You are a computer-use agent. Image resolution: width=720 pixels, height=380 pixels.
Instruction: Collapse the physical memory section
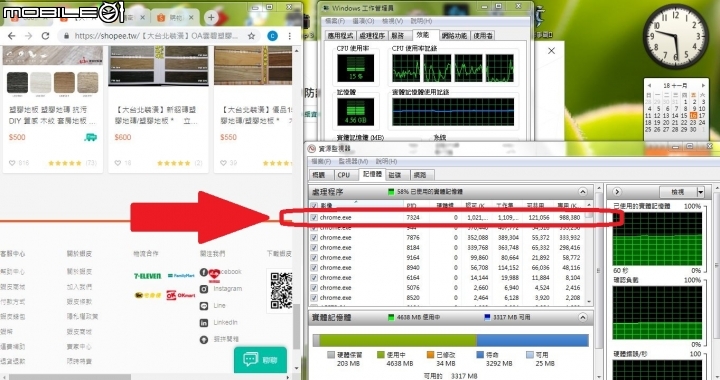click(583, 318)
